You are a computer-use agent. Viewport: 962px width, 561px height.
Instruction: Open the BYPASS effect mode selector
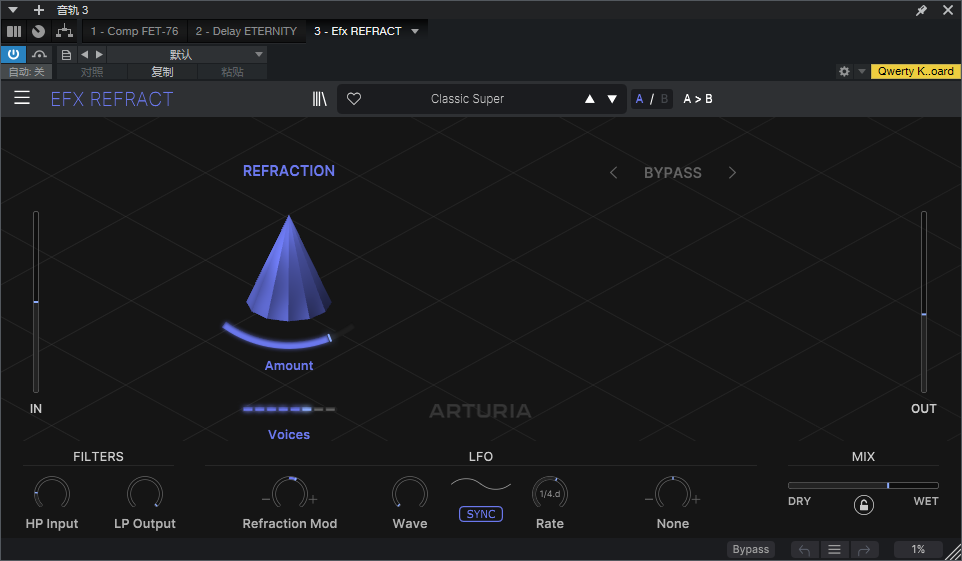pos(672,173)
